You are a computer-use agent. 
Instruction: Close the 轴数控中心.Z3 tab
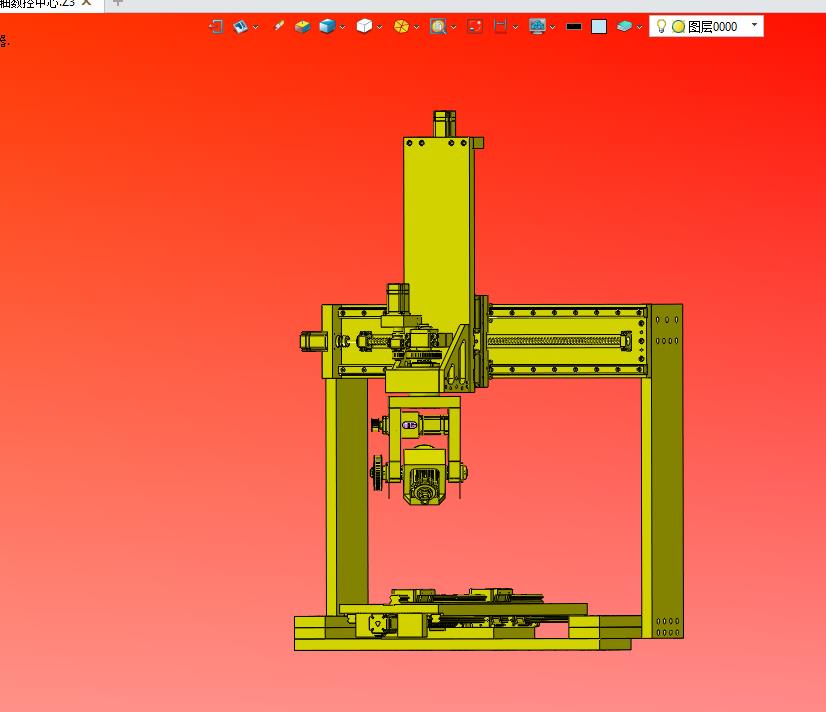coord(87,3)
